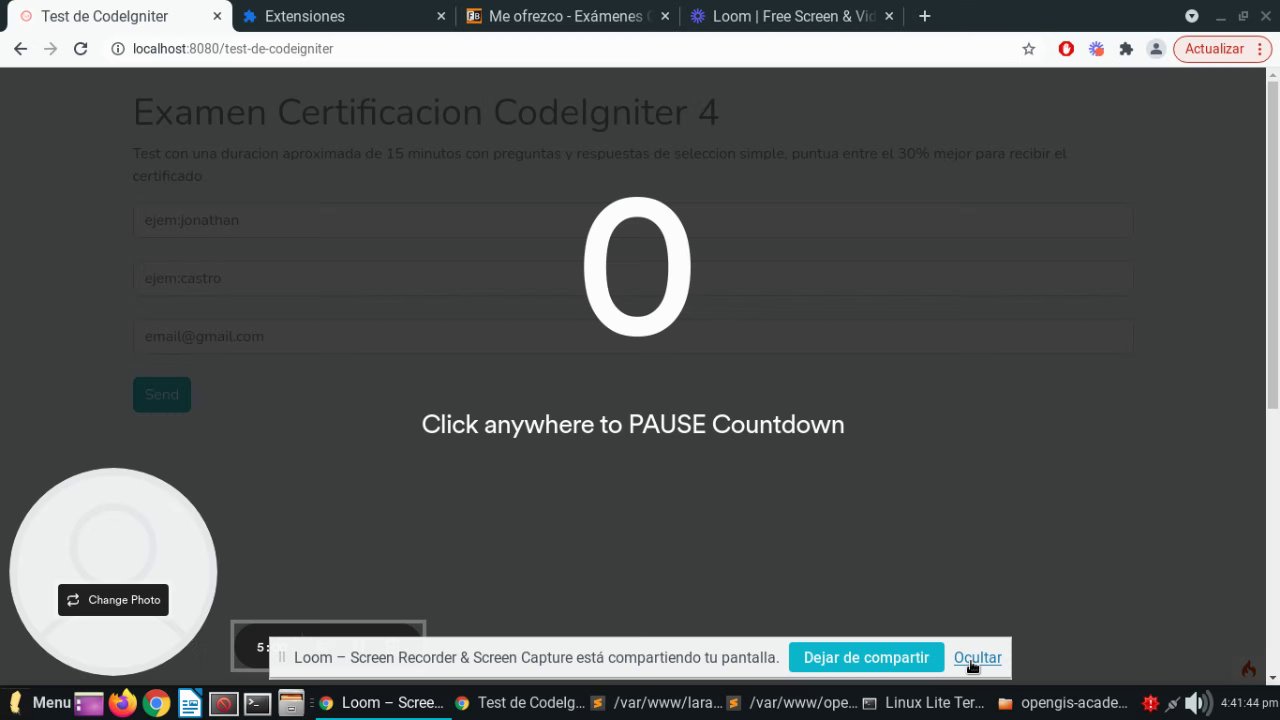Switch to the Me ofrezco - Exámenes tab
Image resolution: width=1280 pixels, height=720 pixels.
pos(567,16)
